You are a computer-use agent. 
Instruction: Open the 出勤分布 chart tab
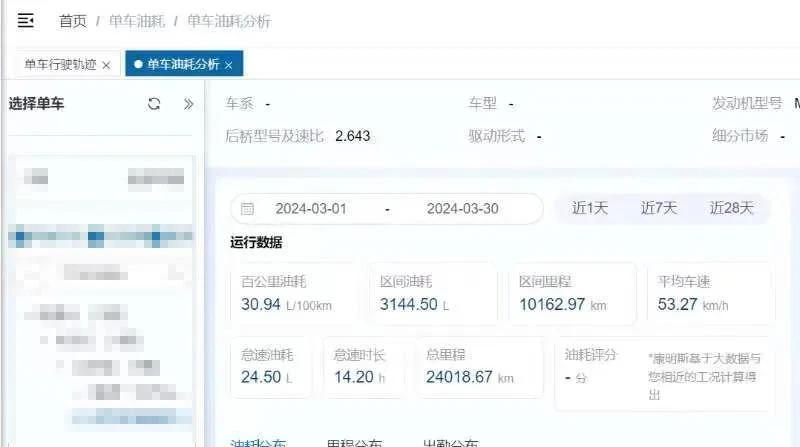coord(451,442)
